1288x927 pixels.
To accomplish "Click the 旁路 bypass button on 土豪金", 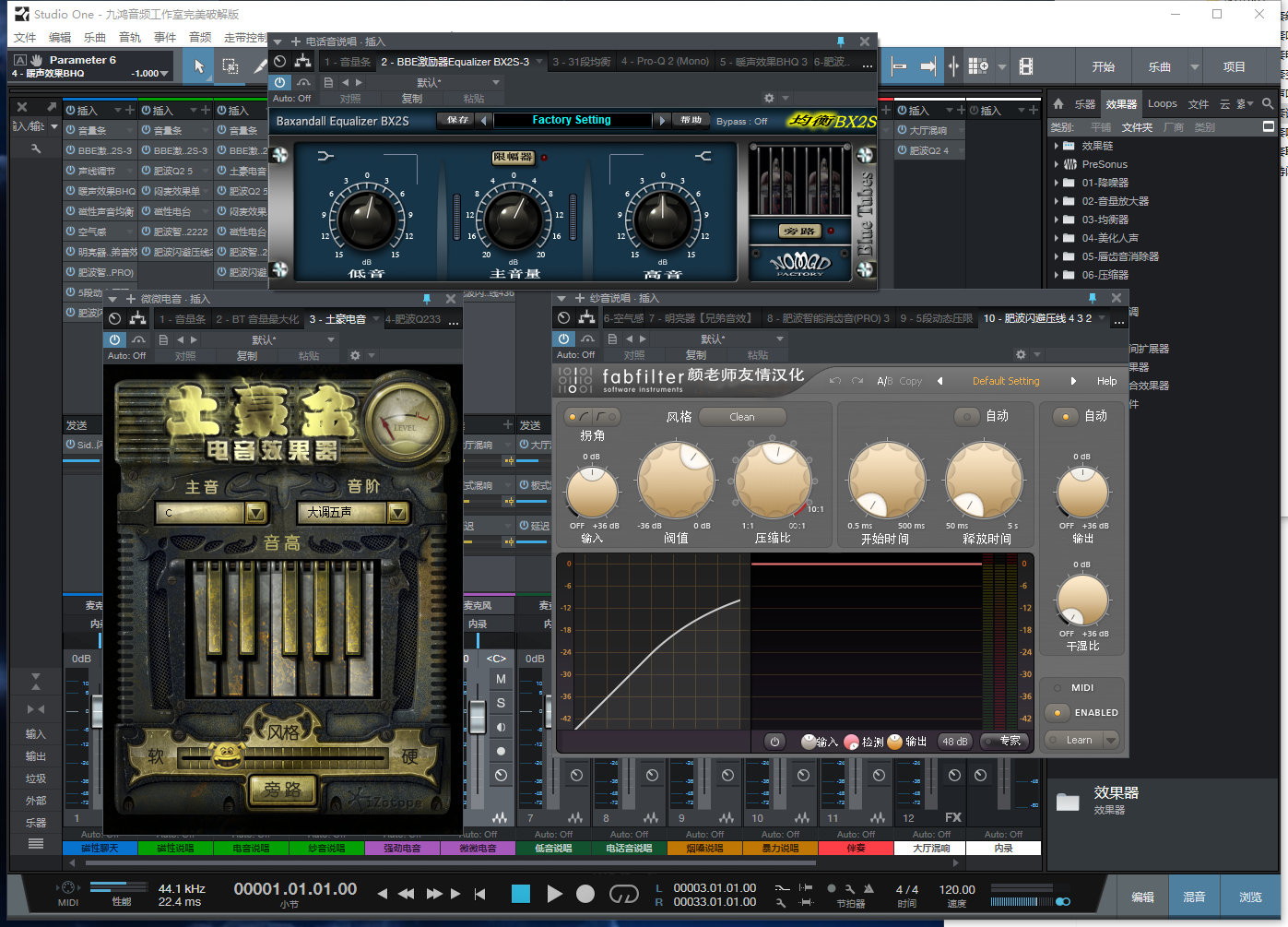I will [282, 790].
